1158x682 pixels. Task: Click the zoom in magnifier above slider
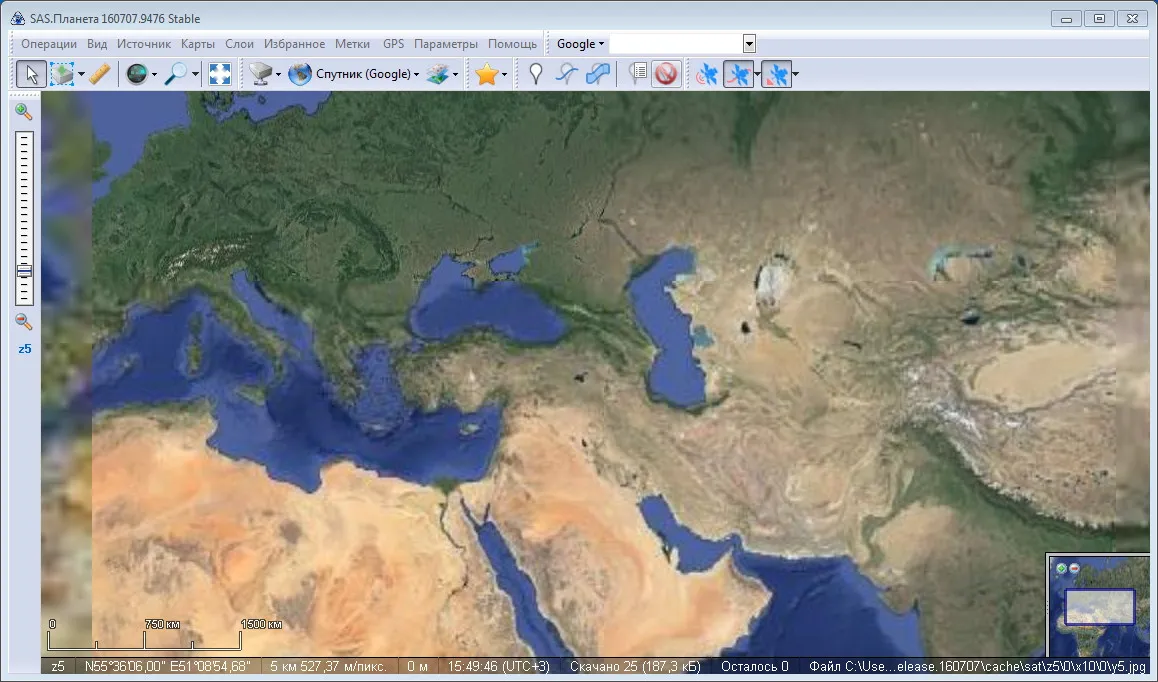(24, 112)
